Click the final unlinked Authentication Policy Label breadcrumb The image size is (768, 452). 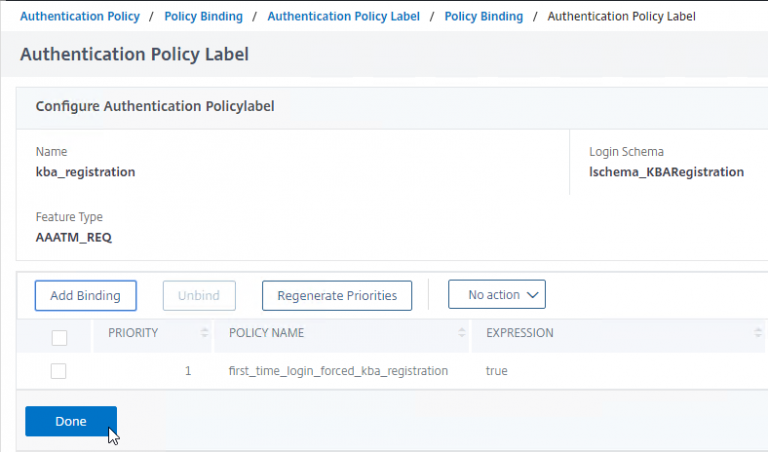coord(622,17)
